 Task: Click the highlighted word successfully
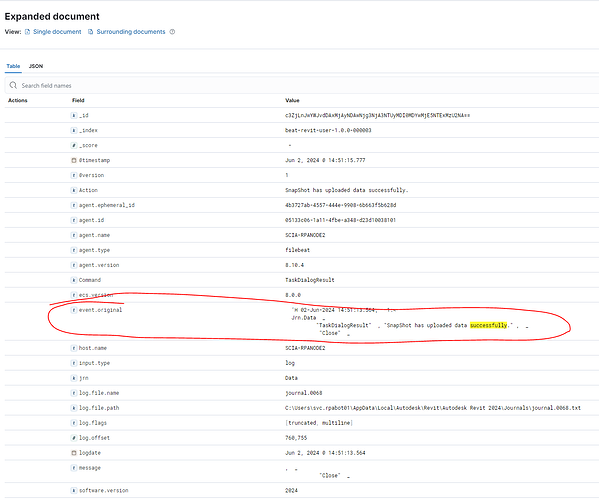pyautogui.click(x=489, y=325)
